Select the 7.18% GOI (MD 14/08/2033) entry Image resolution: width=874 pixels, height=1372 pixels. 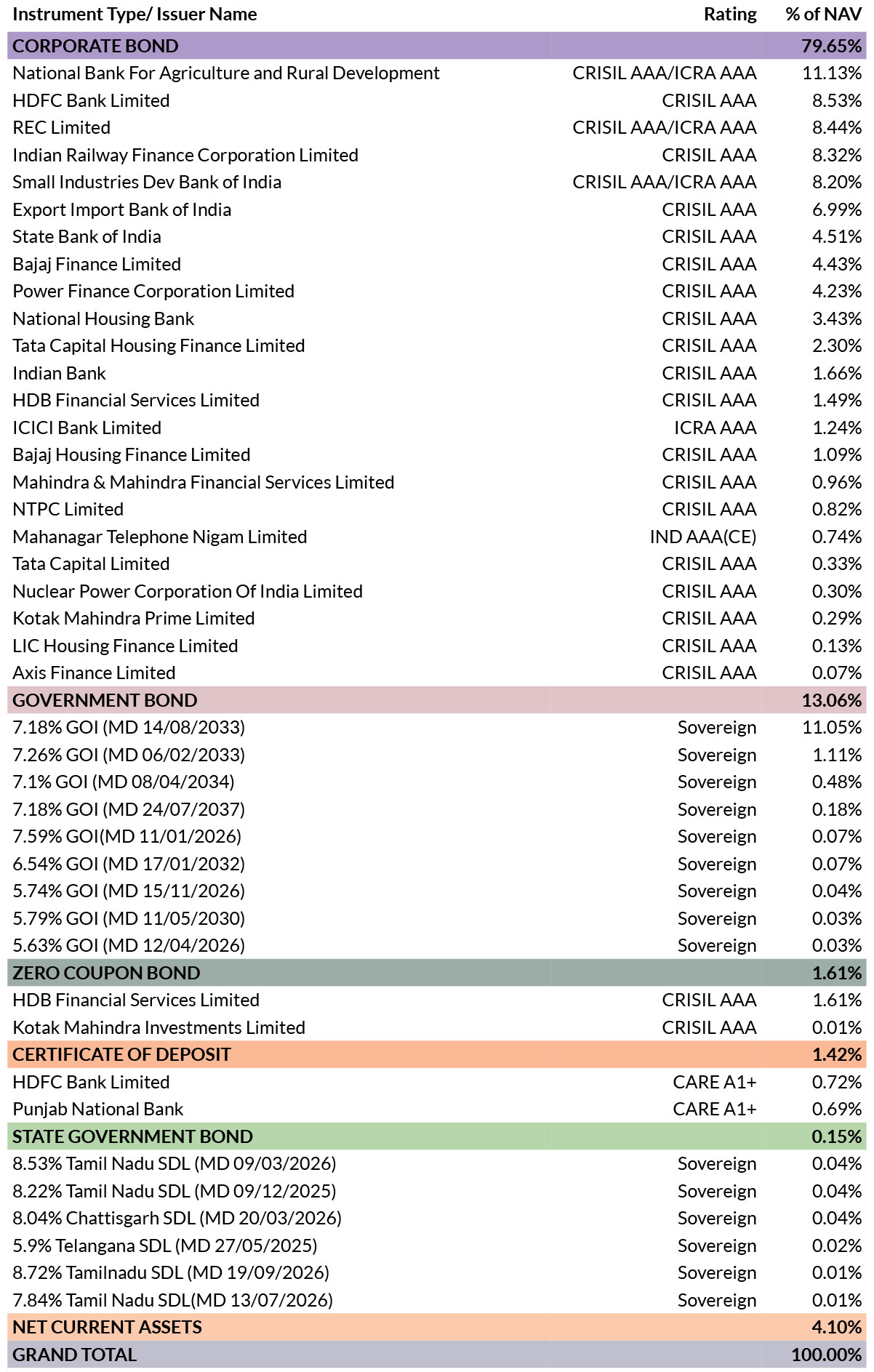point(129,727)
